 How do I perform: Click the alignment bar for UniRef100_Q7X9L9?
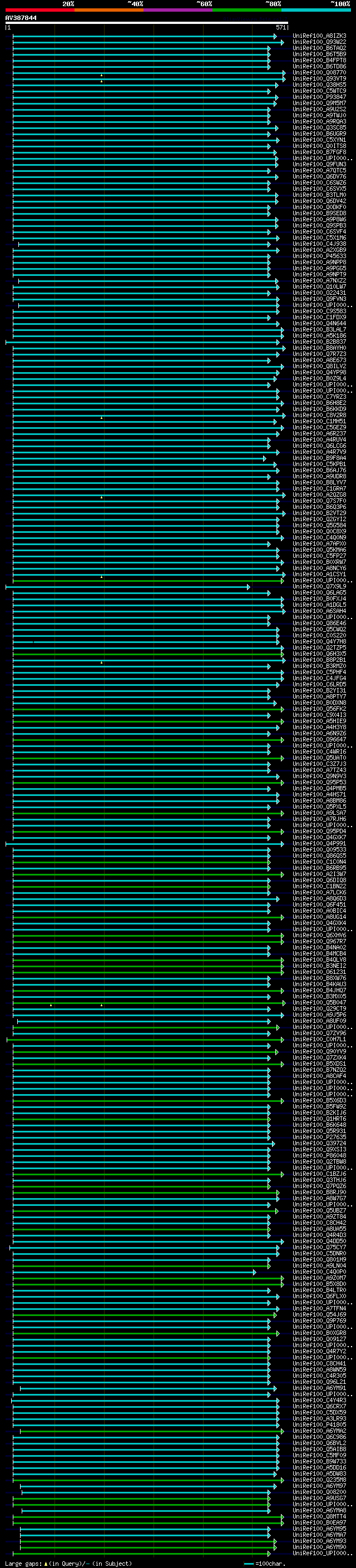click(x=128, y=587)
